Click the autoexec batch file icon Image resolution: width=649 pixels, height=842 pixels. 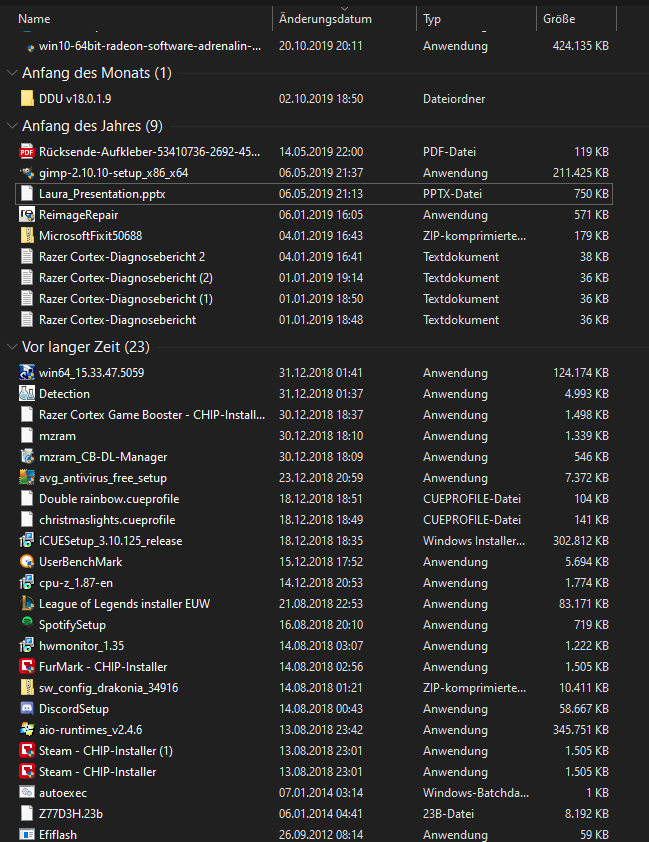pyautogui.click(x=27, y=793)
